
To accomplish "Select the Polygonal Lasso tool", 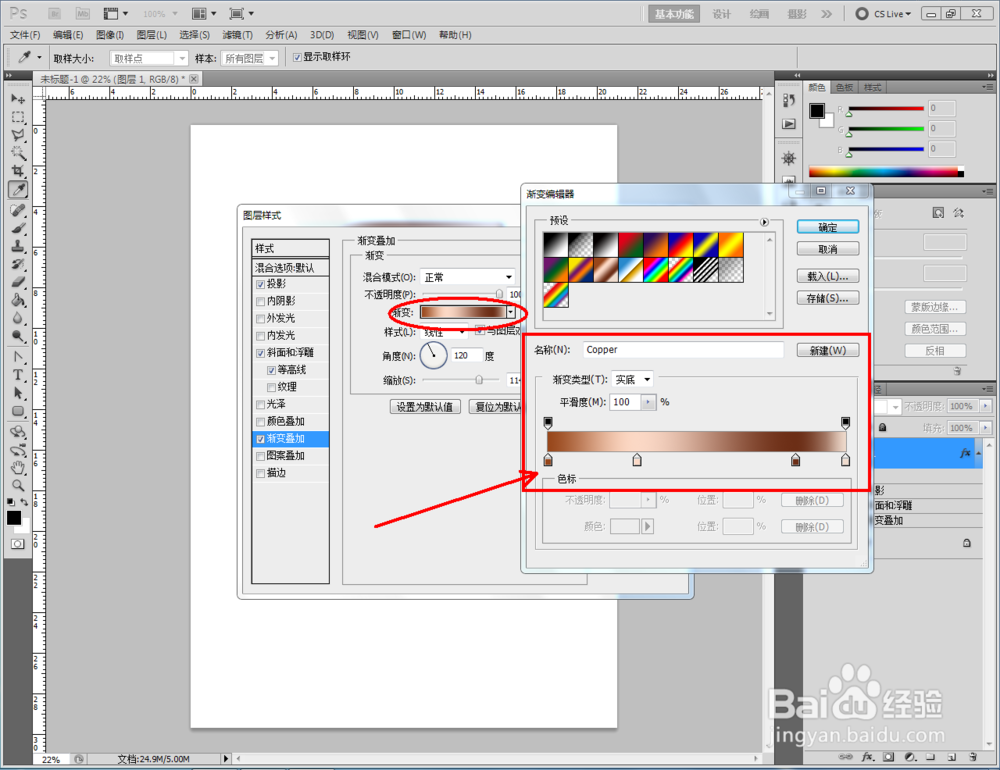I will pos(18,135).
